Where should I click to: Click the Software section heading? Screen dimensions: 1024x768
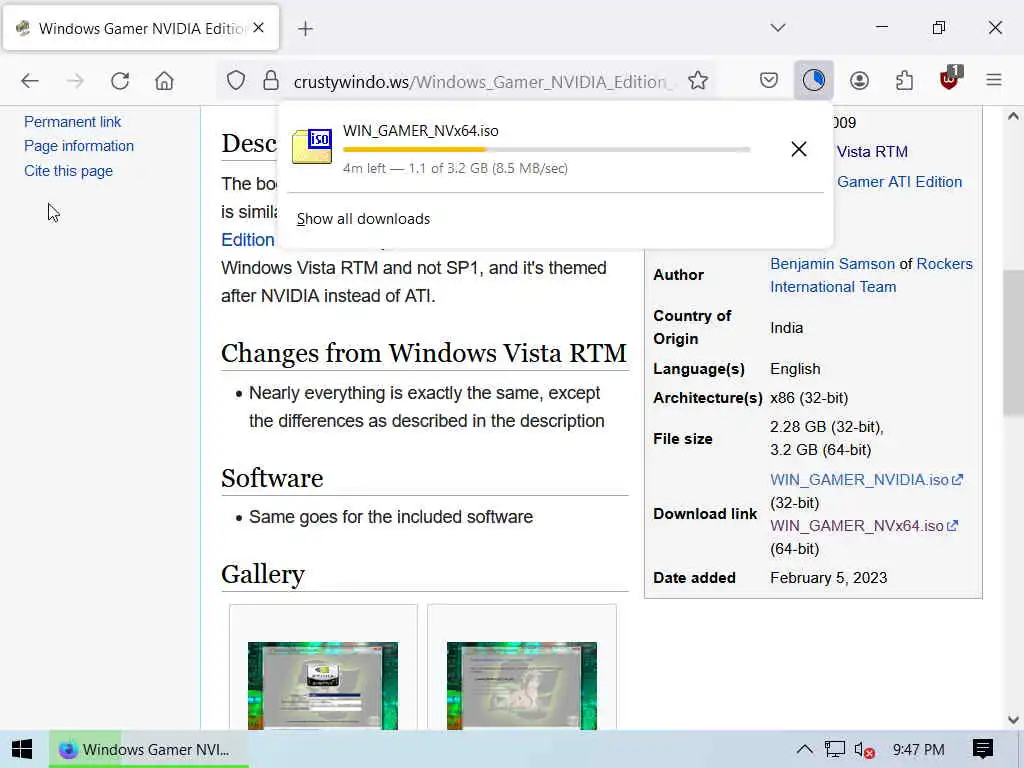point(272,478)
